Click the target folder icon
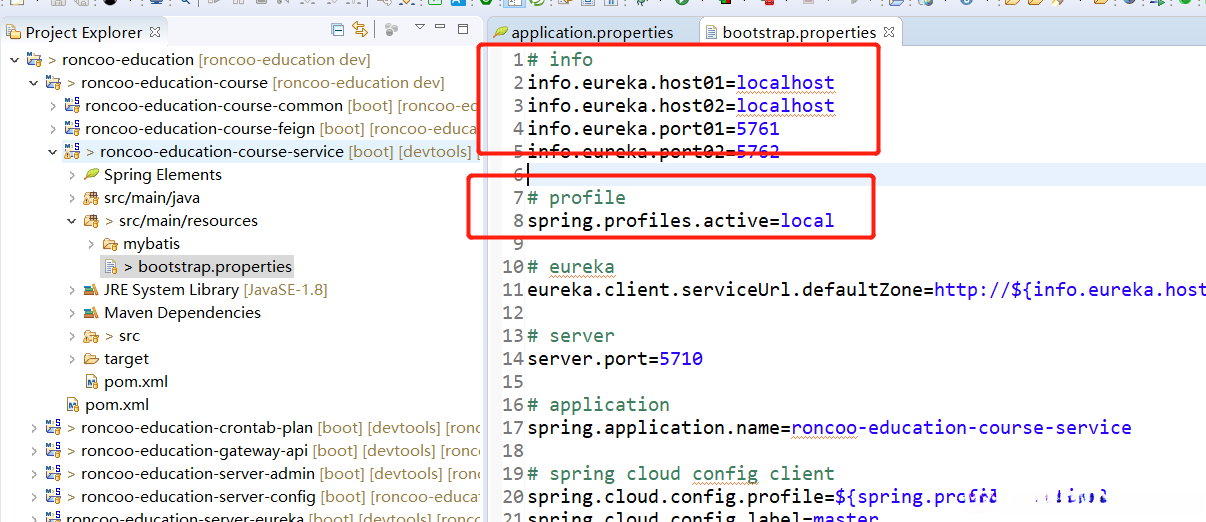 91,359
